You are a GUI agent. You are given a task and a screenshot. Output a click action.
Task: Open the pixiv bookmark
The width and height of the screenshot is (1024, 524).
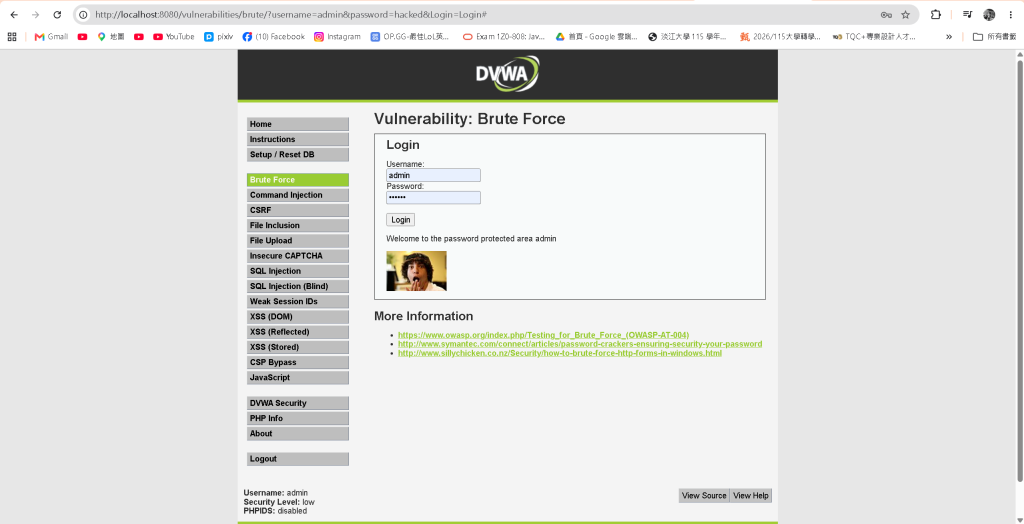[218, 37]
